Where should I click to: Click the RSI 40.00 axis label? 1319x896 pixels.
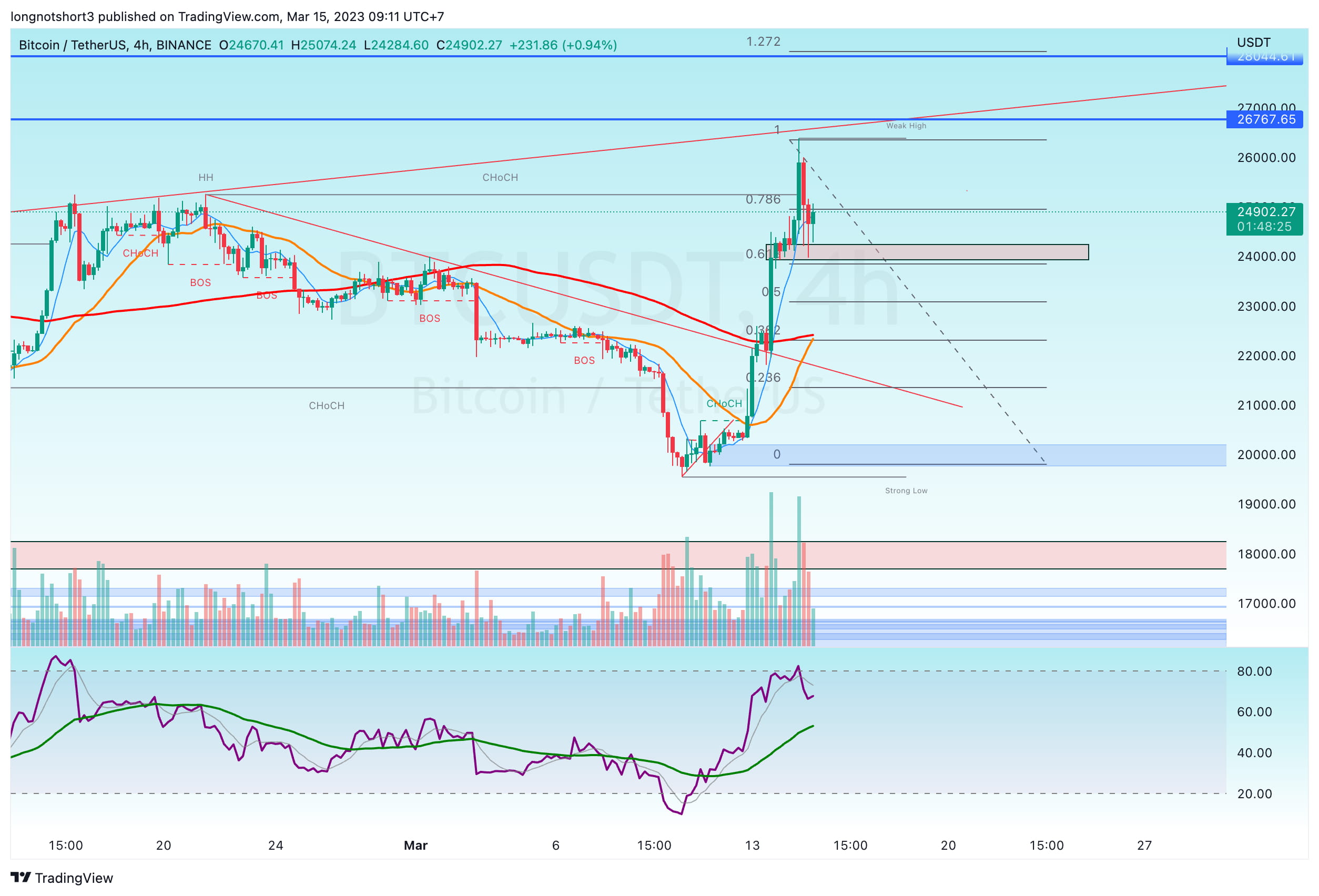[1254, 752]
